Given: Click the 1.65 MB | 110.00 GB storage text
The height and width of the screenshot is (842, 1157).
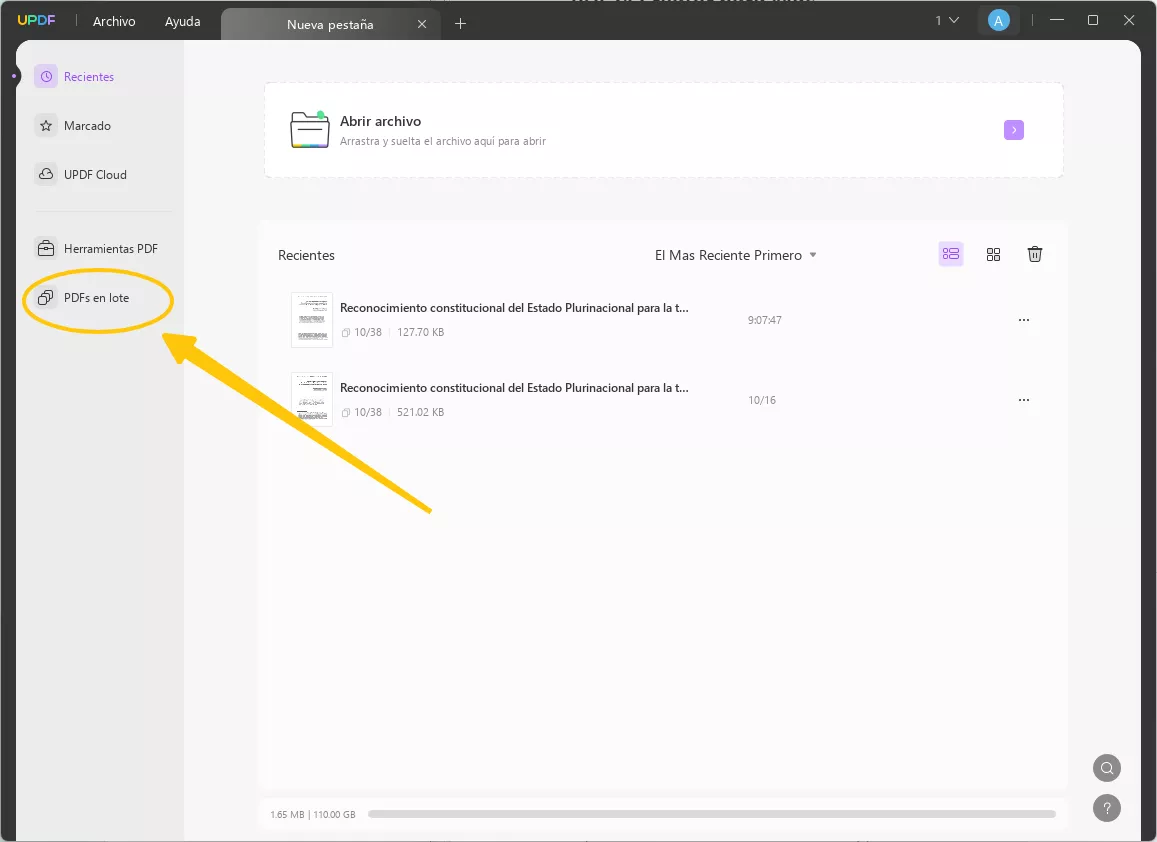Looking at the screenshot, I should point(313,815).
